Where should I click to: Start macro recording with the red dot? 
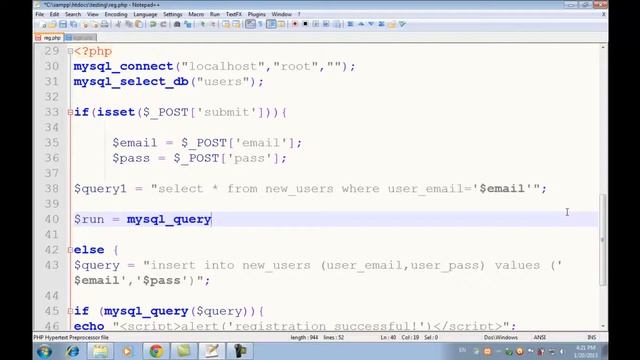[x=295, y=24]
